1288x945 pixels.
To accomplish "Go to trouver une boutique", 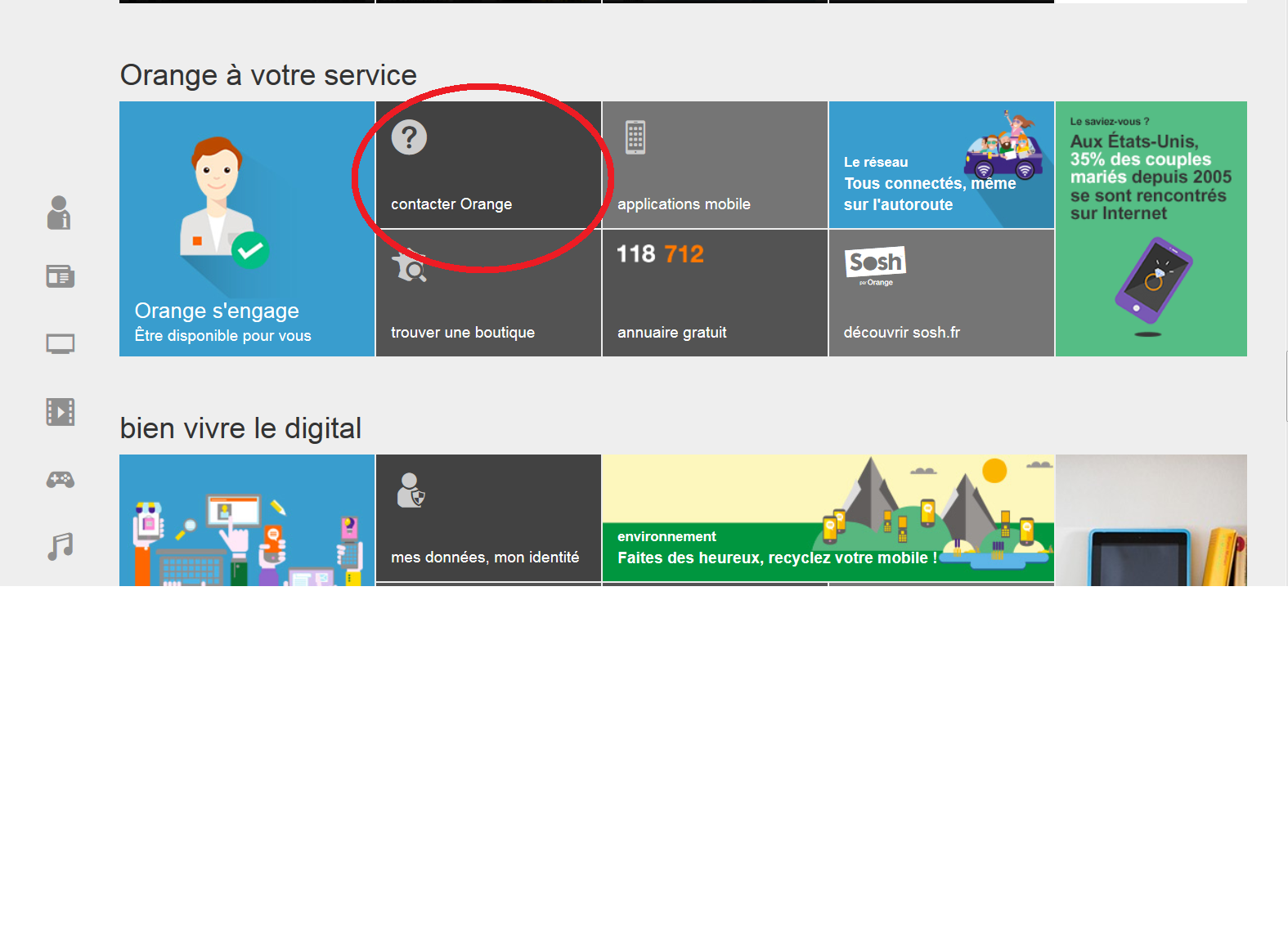I will point(463,333).
